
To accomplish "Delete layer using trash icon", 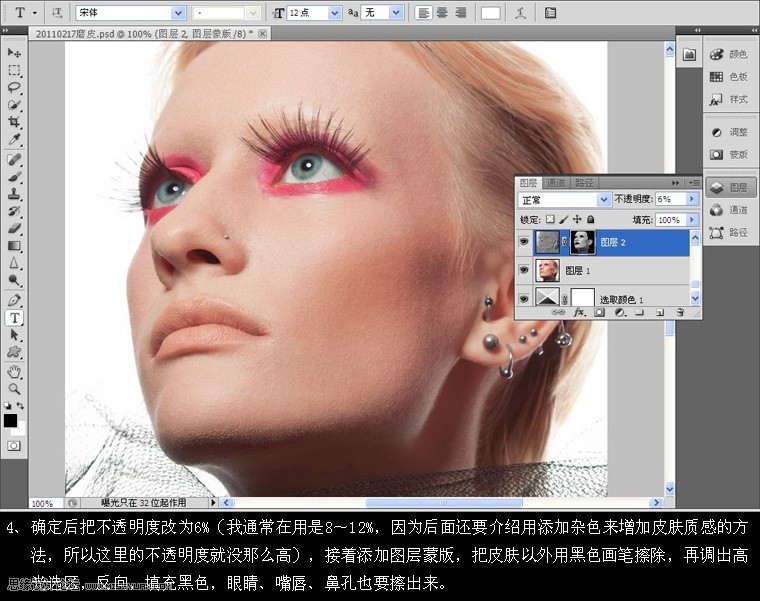I will (680, 313).
